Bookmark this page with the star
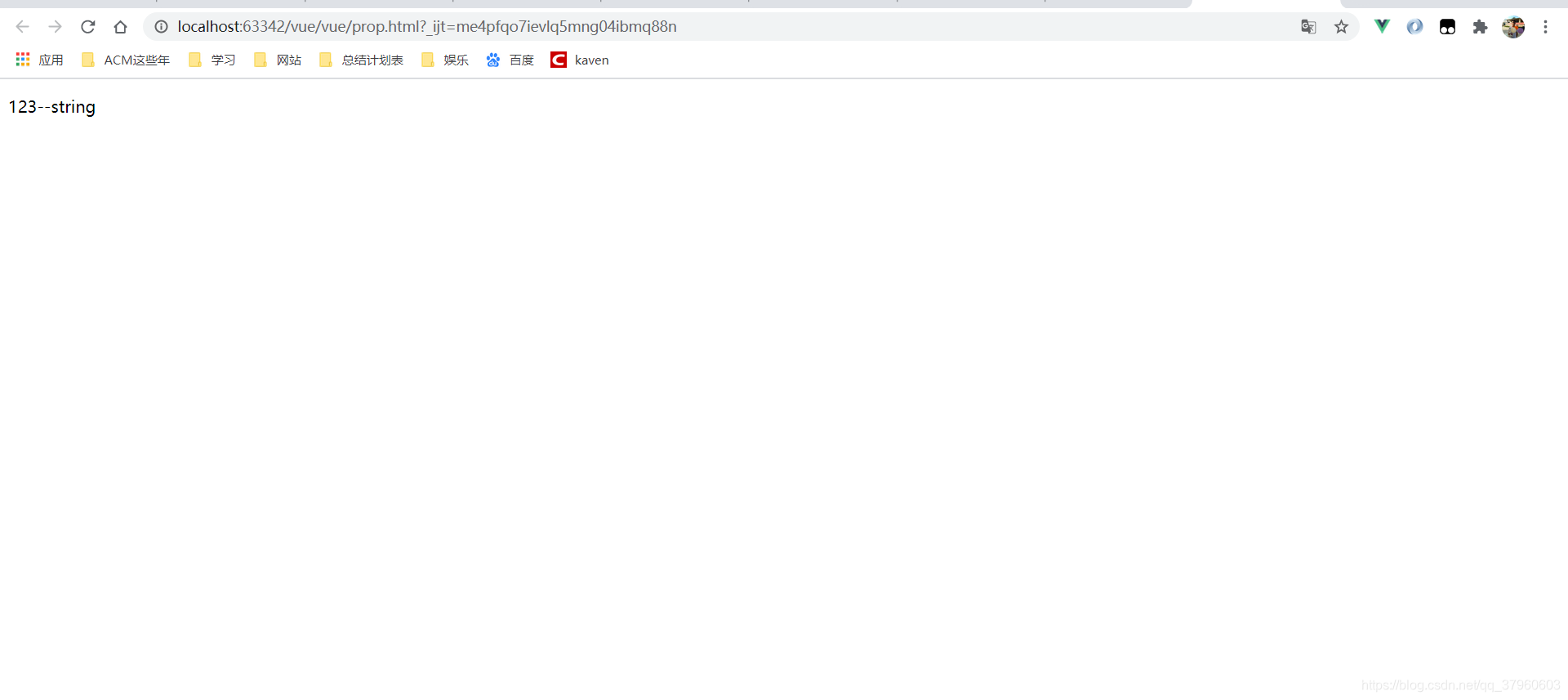The width and height of the screenshot is (1568, 700). click(x=1341, y=27)
